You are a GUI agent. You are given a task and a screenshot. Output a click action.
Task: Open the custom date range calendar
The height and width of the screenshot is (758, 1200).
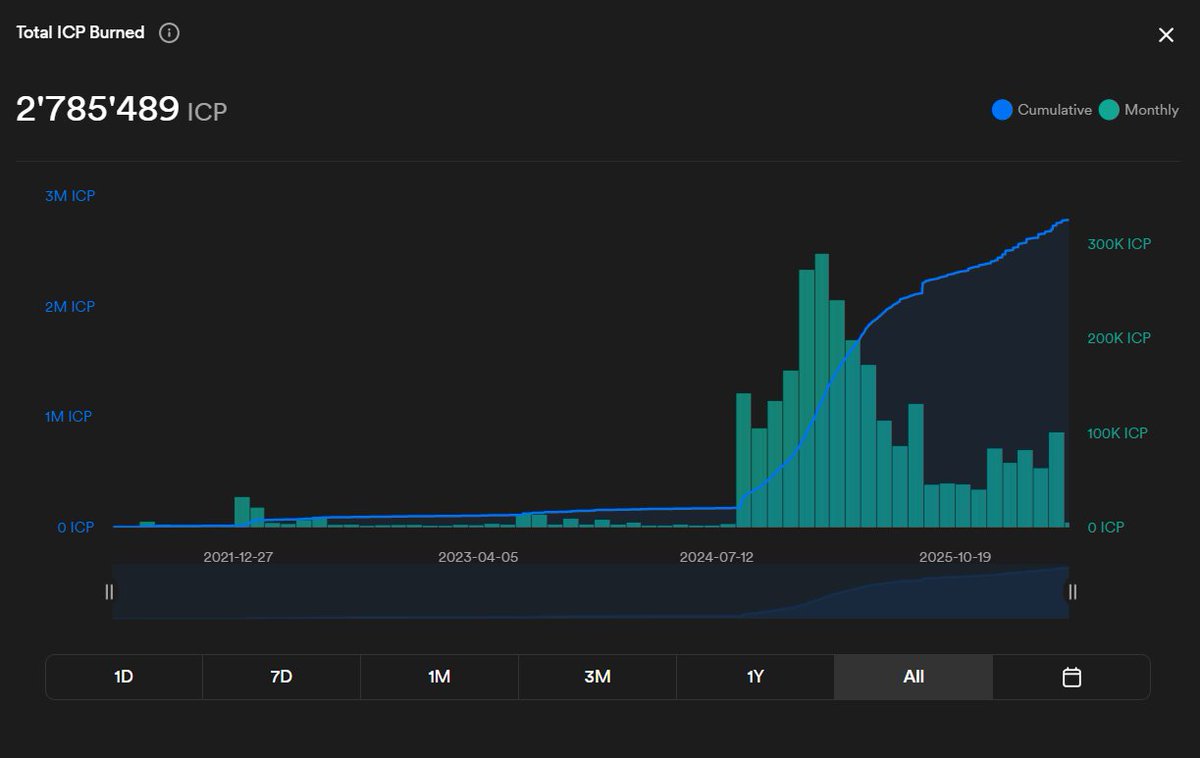coord(1071,677)
